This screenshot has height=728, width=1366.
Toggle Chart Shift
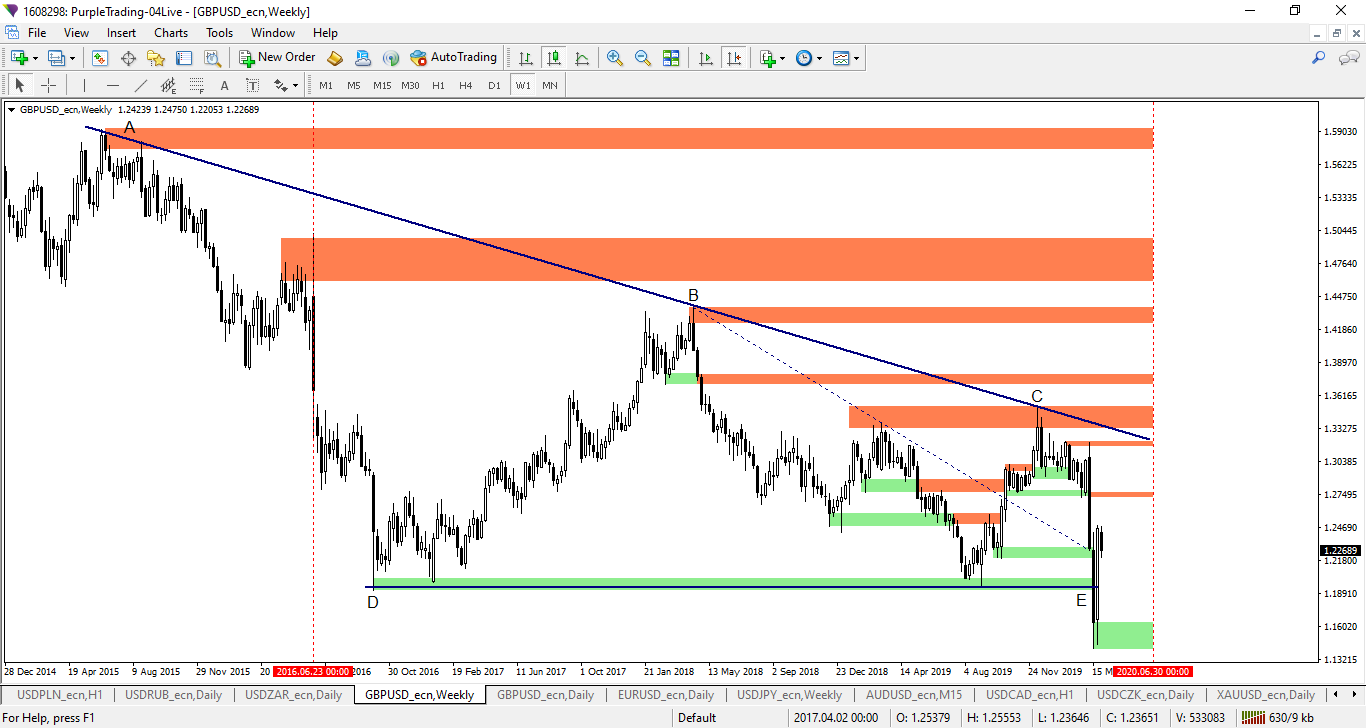click(734, 58)
